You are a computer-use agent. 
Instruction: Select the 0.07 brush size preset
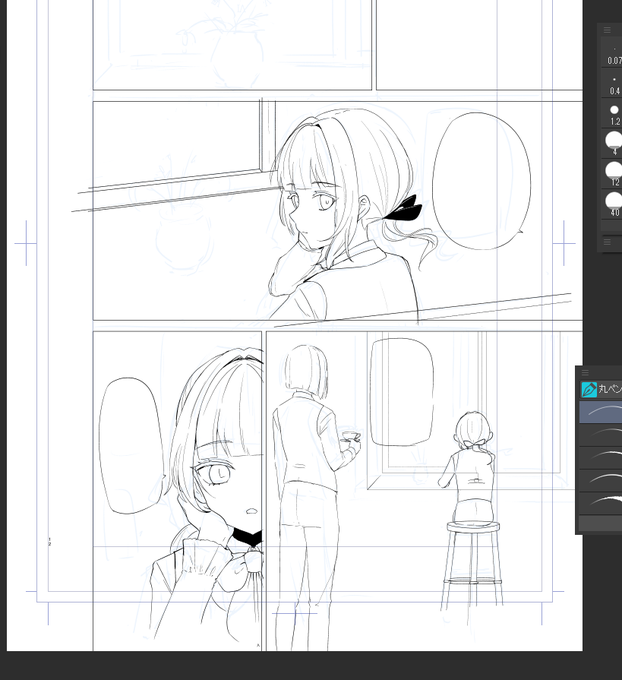(x=612, y=52)
